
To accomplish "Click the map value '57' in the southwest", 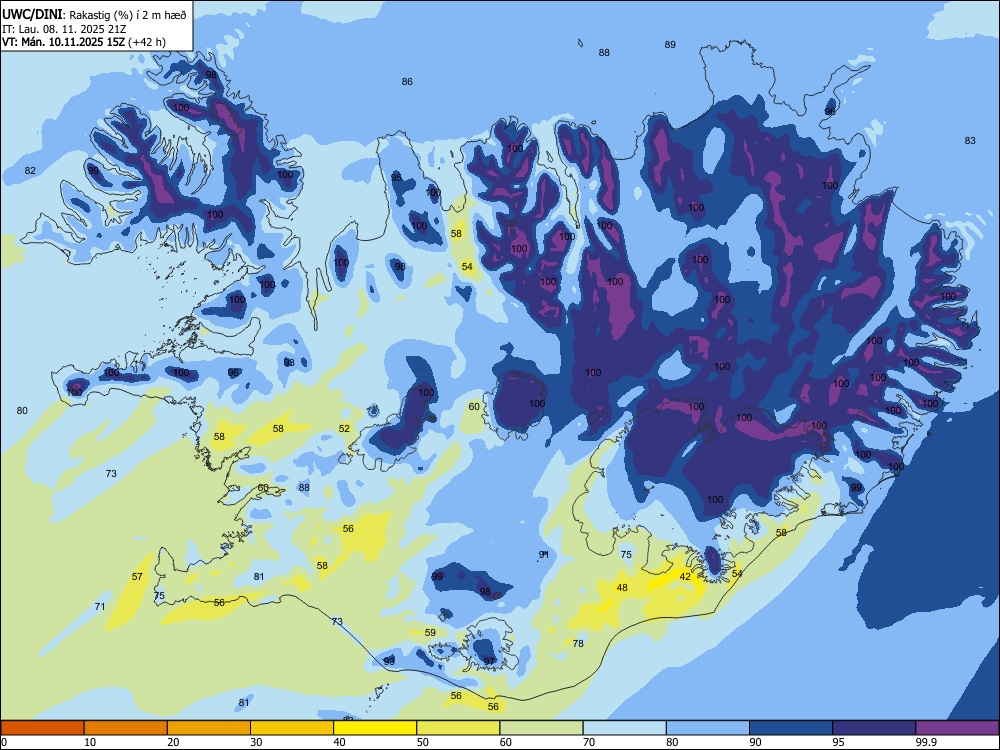I will coord(137,577).
